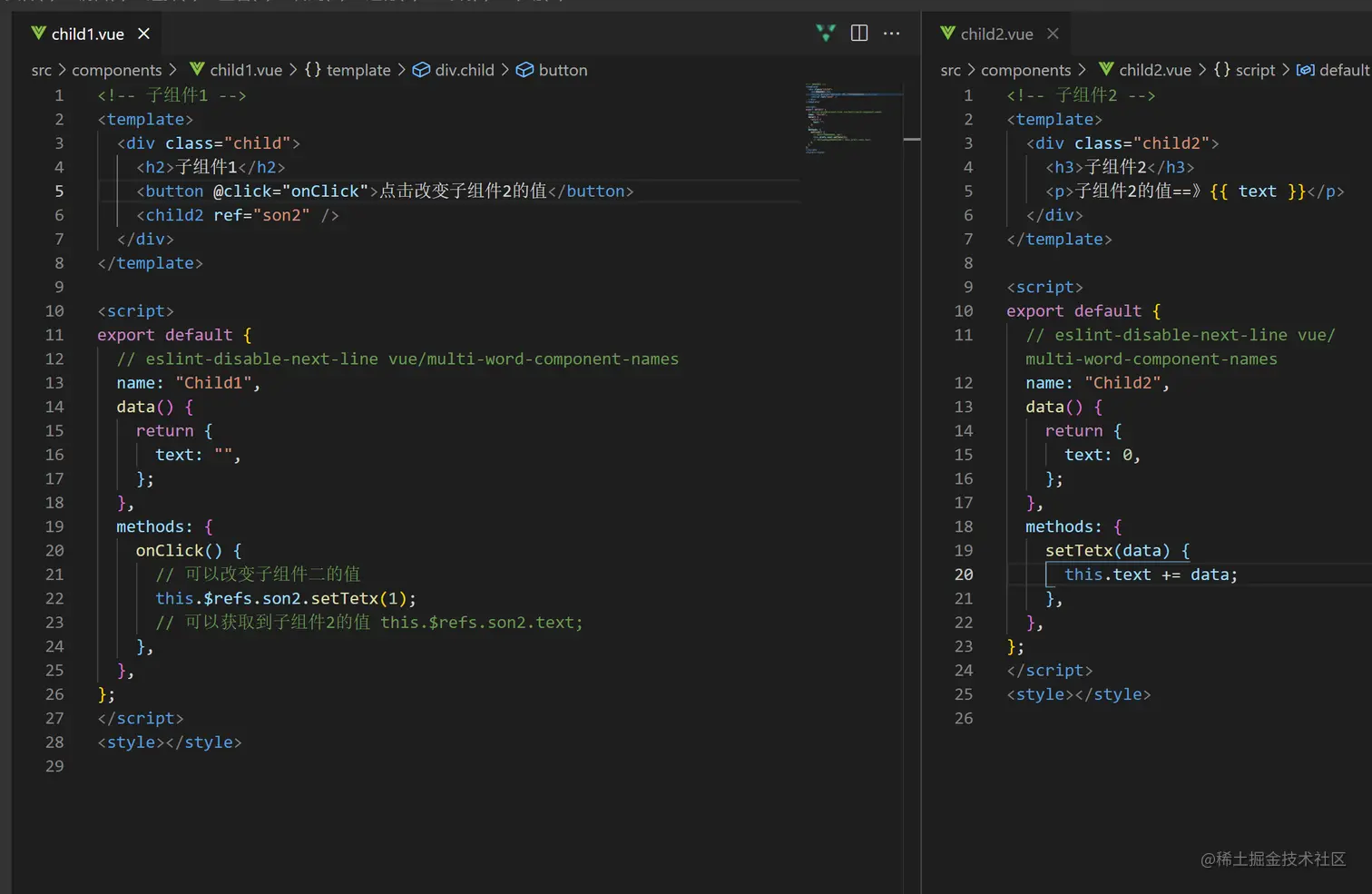Image resolution: width=1372 pixels, height=894 pixels.
Task: Select the button breadcrumb symbol
Action: 552,70
